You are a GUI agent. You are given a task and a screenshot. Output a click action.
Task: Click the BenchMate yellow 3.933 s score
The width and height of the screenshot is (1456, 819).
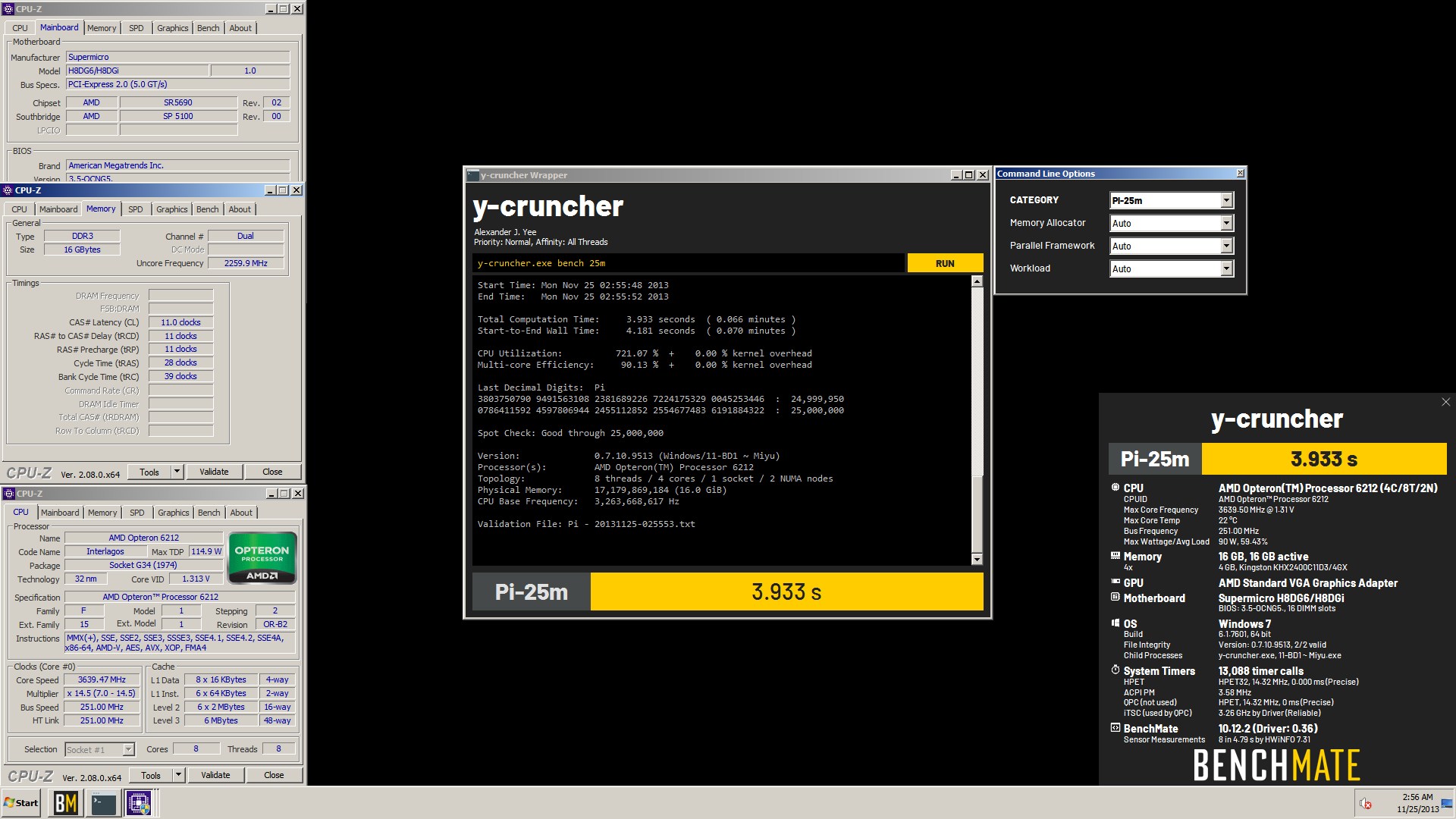[x=1324, y=459]
